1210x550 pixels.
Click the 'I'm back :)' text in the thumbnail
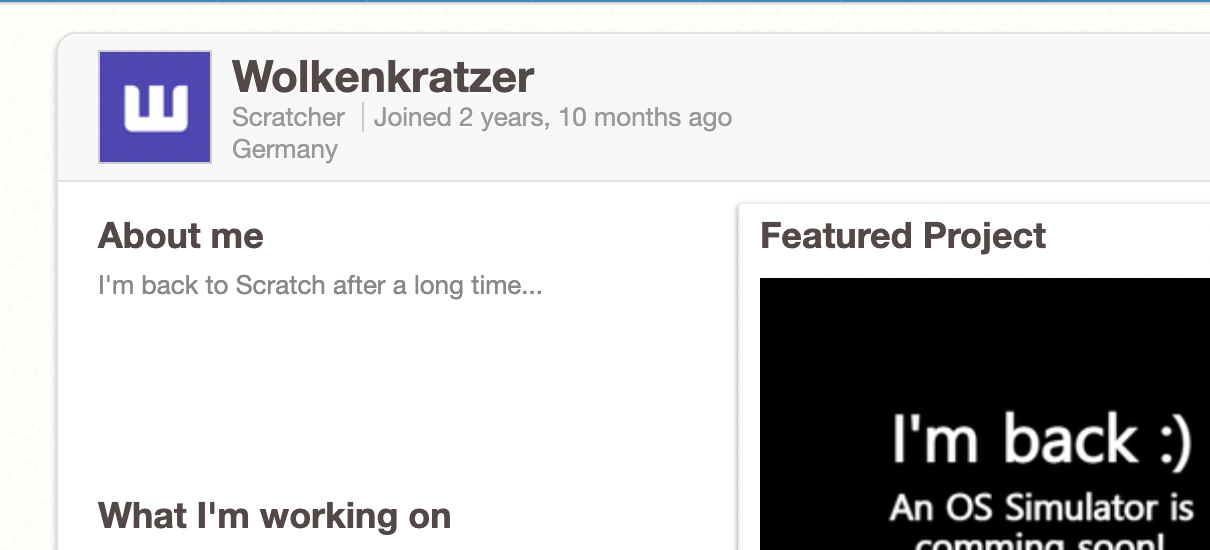click(x=1041, y=440)
